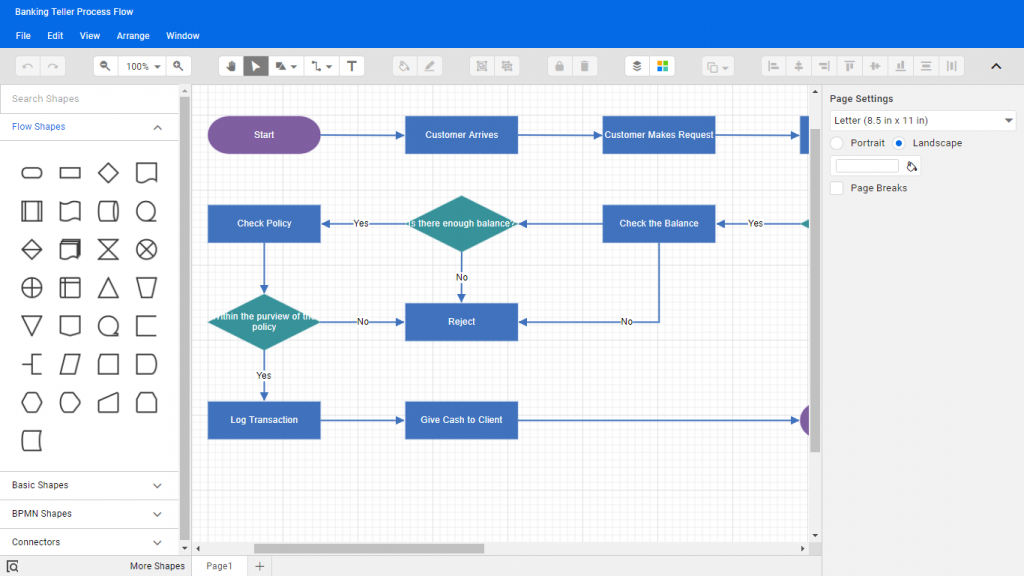
Task: Click the Search Shapes input field
Action: pos(90,99)
